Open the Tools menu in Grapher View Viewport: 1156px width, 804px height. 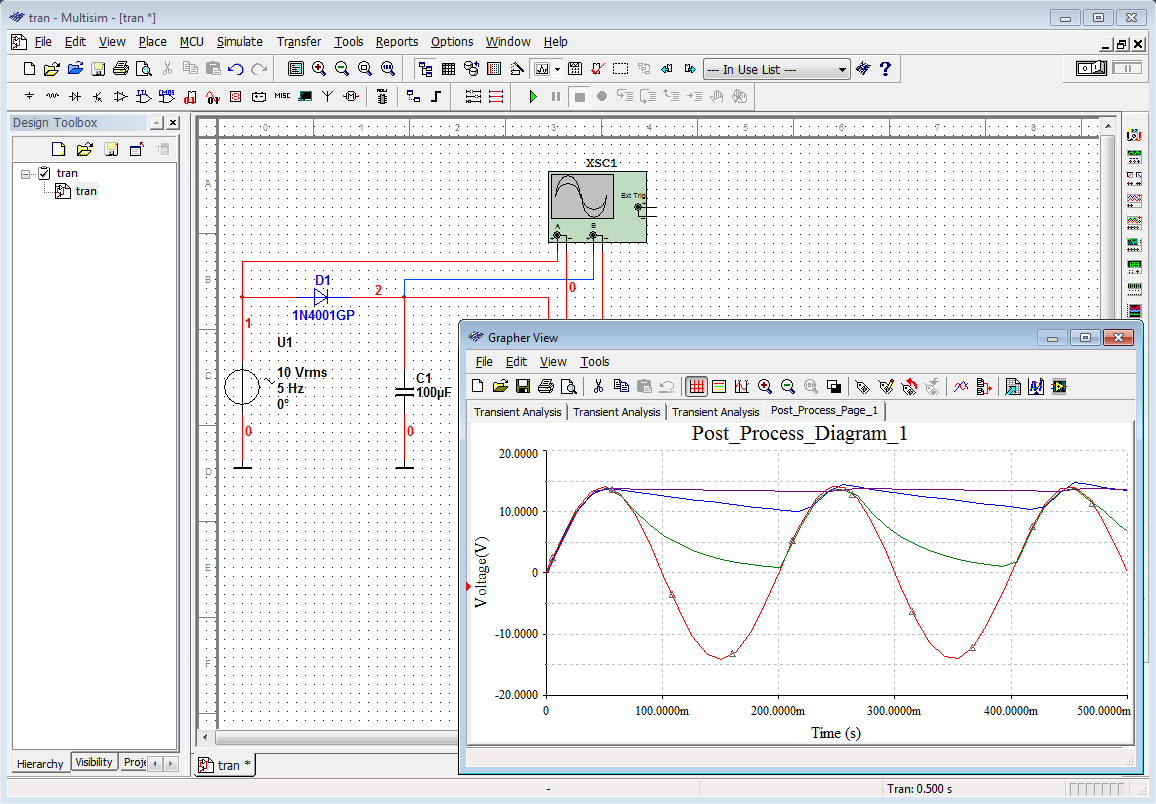tap(594, 362)
